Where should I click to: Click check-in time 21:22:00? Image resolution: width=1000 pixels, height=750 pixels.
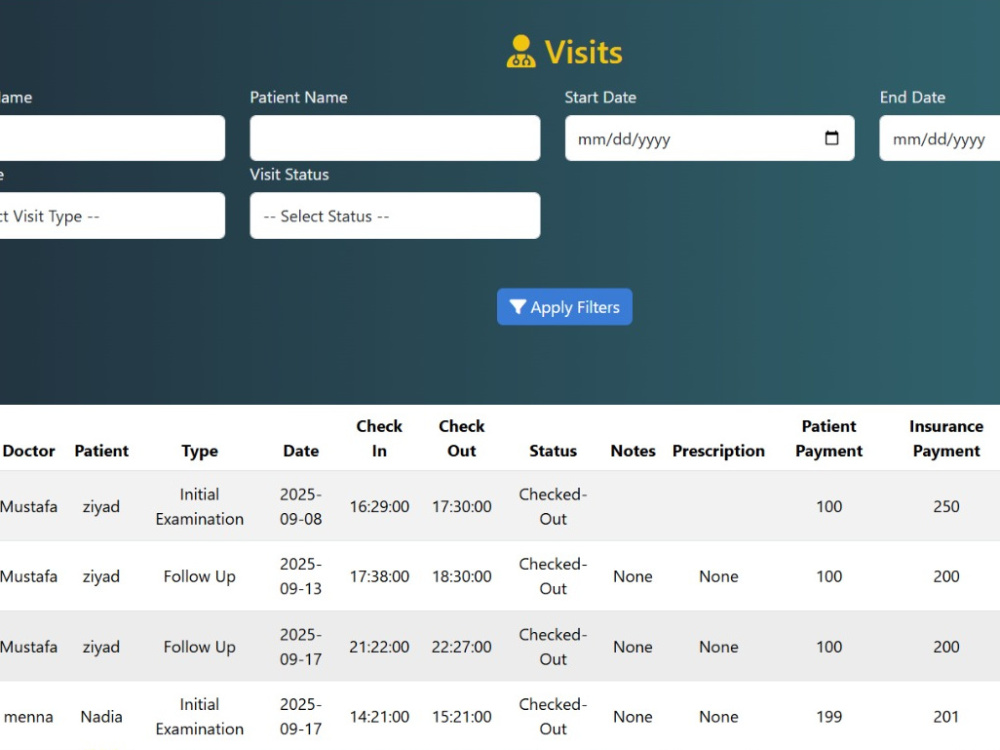point(379,647)
